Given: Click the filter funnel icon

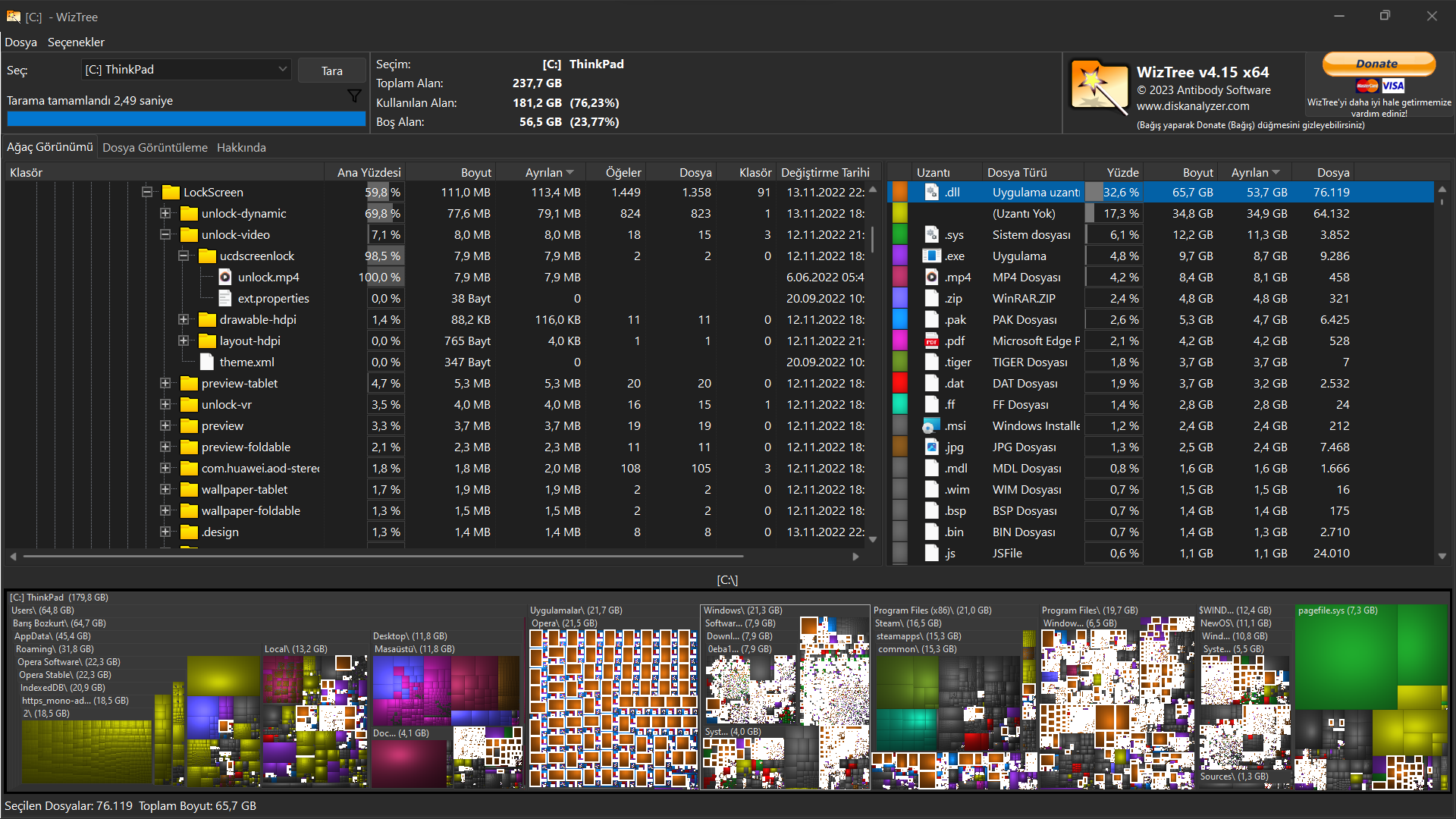Looking at the screenshot, I should point(353,96).
